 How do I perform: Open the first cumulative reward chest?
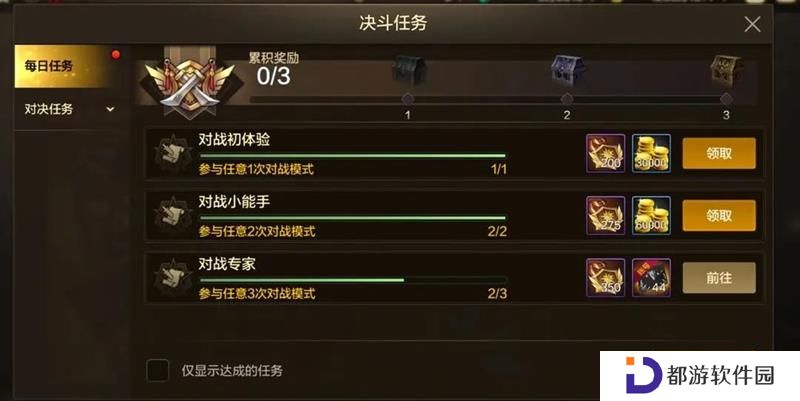tap(408, 70)
